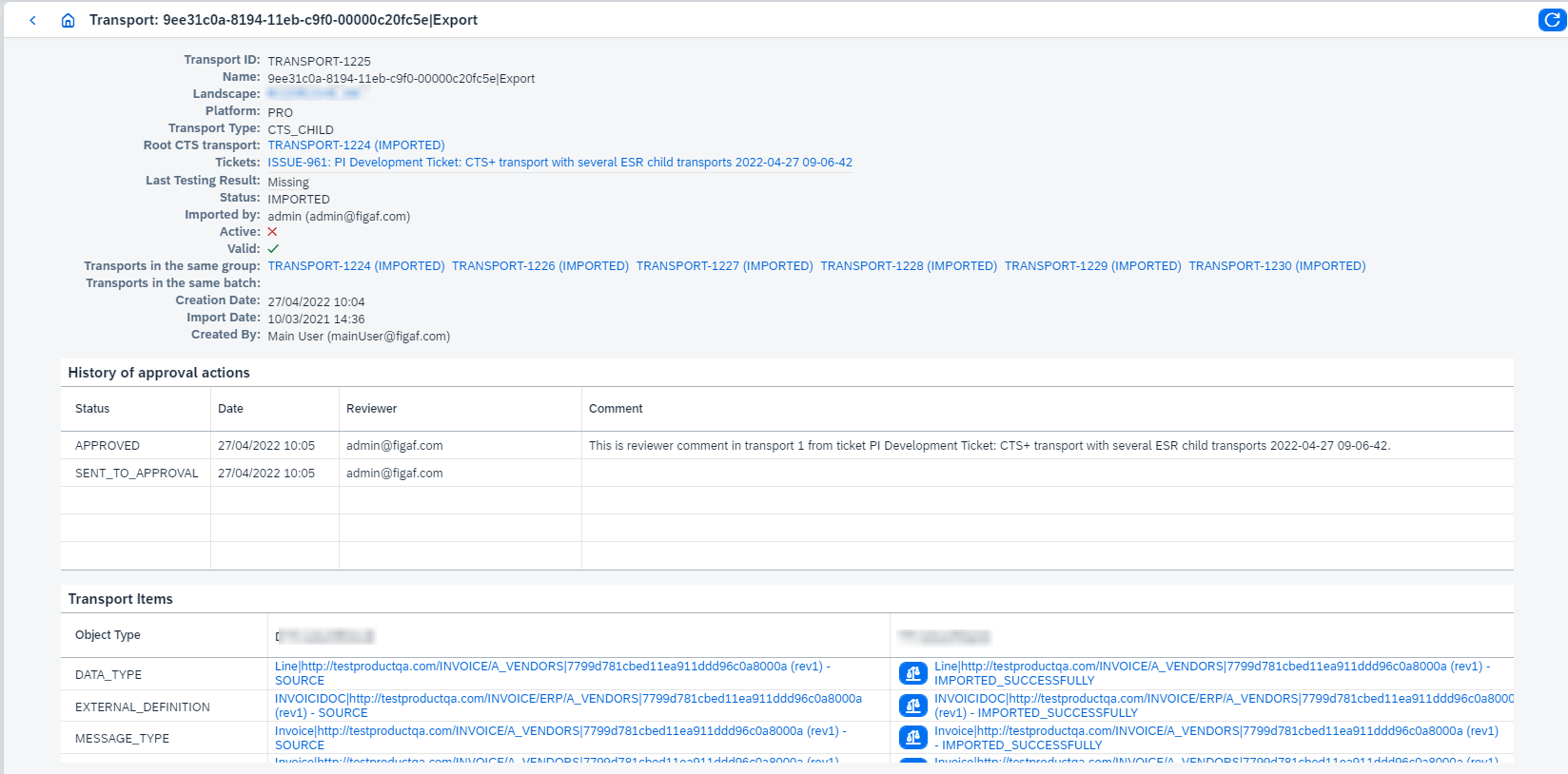Open the INVOICIDOC IMPORTED_SUCCESSFULLY link

click(x=1224, y=706)
